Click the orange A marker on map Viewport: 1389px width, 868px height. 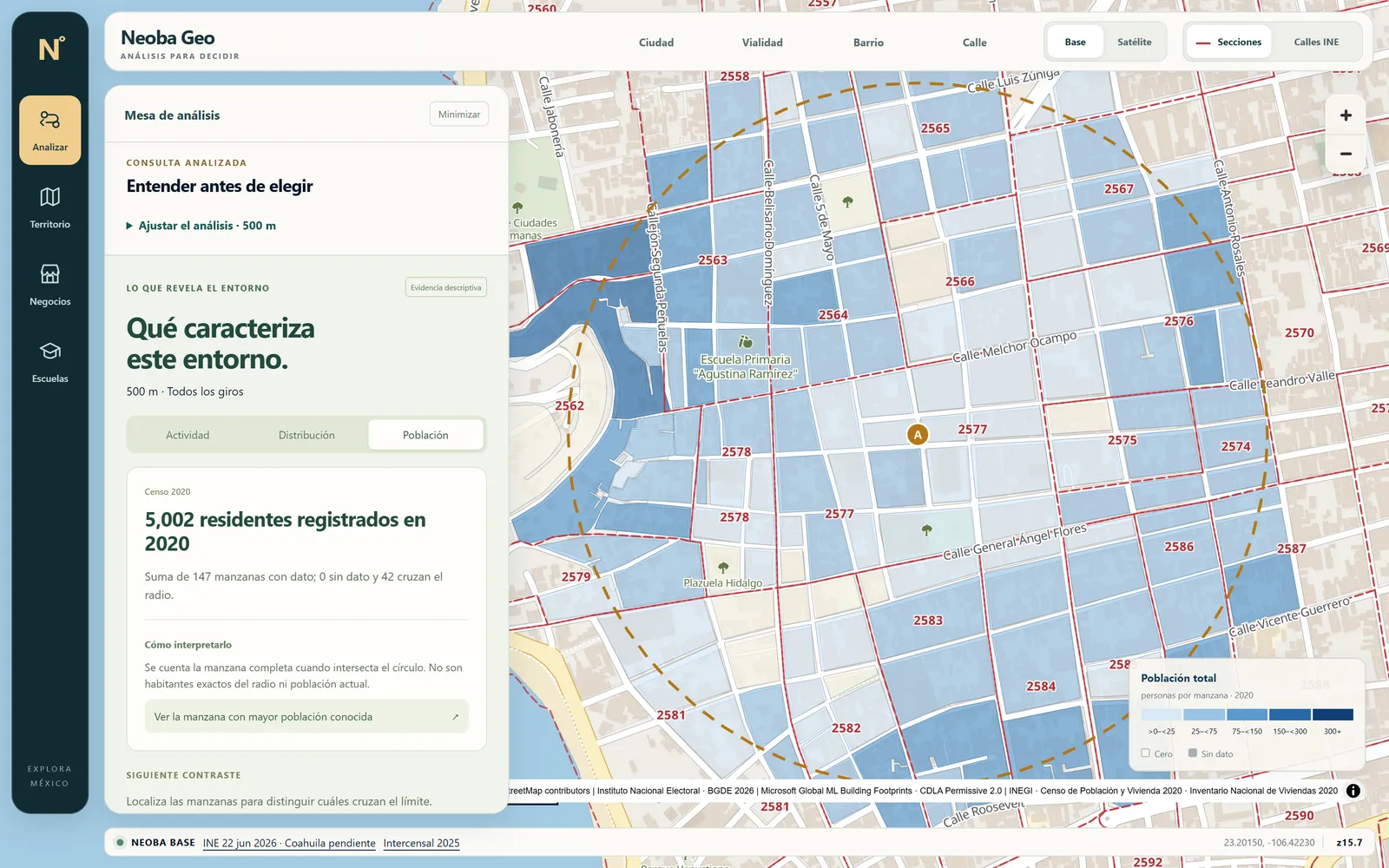coord(918,435)
